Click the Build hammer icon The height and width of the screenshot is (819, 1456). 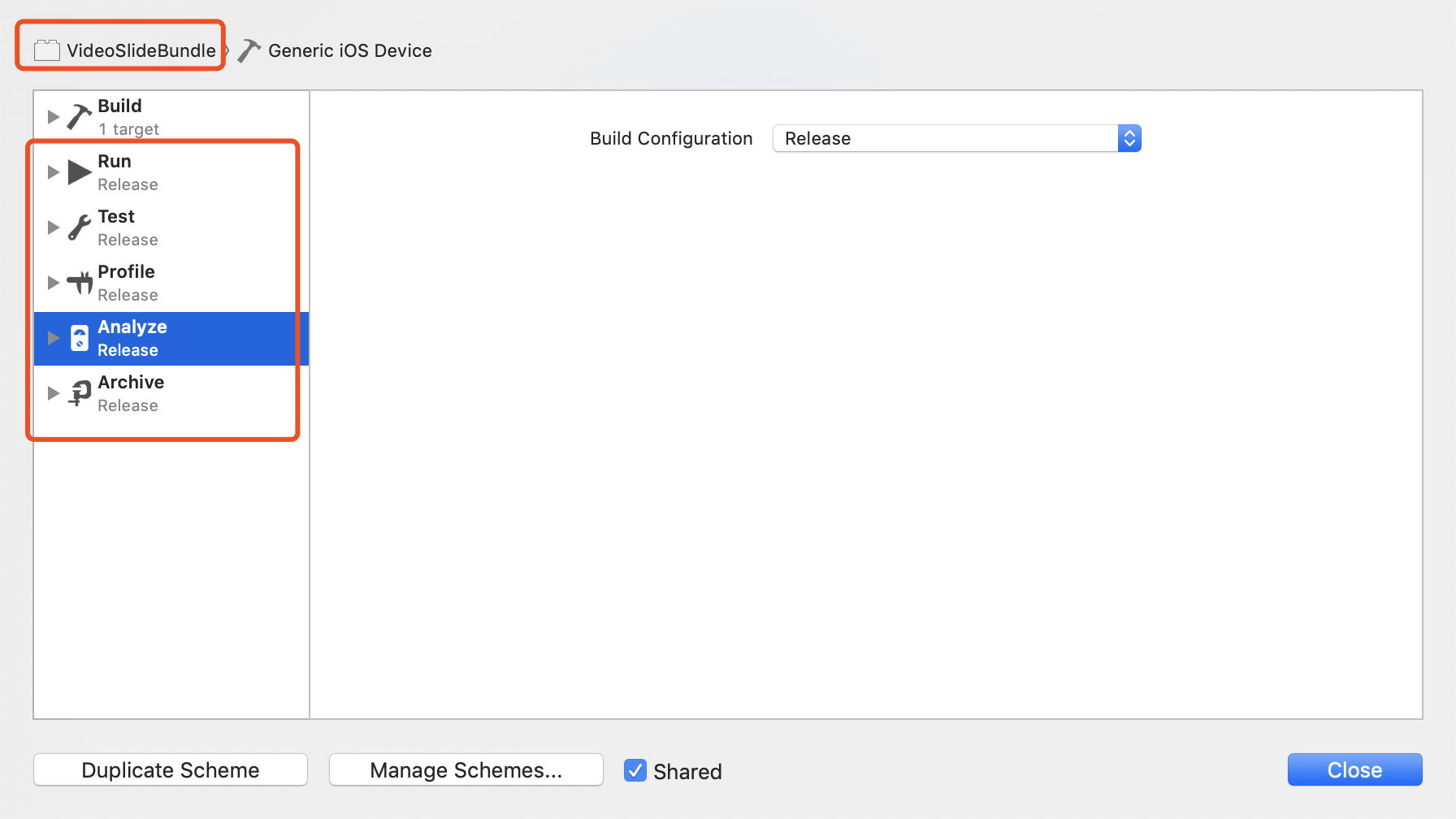(x=79, y=117)
